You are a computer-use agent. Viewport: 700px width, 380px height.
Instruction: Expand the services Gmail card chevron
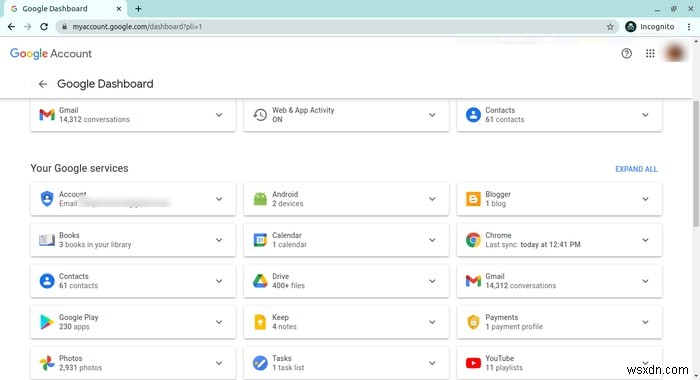[645, 281]
